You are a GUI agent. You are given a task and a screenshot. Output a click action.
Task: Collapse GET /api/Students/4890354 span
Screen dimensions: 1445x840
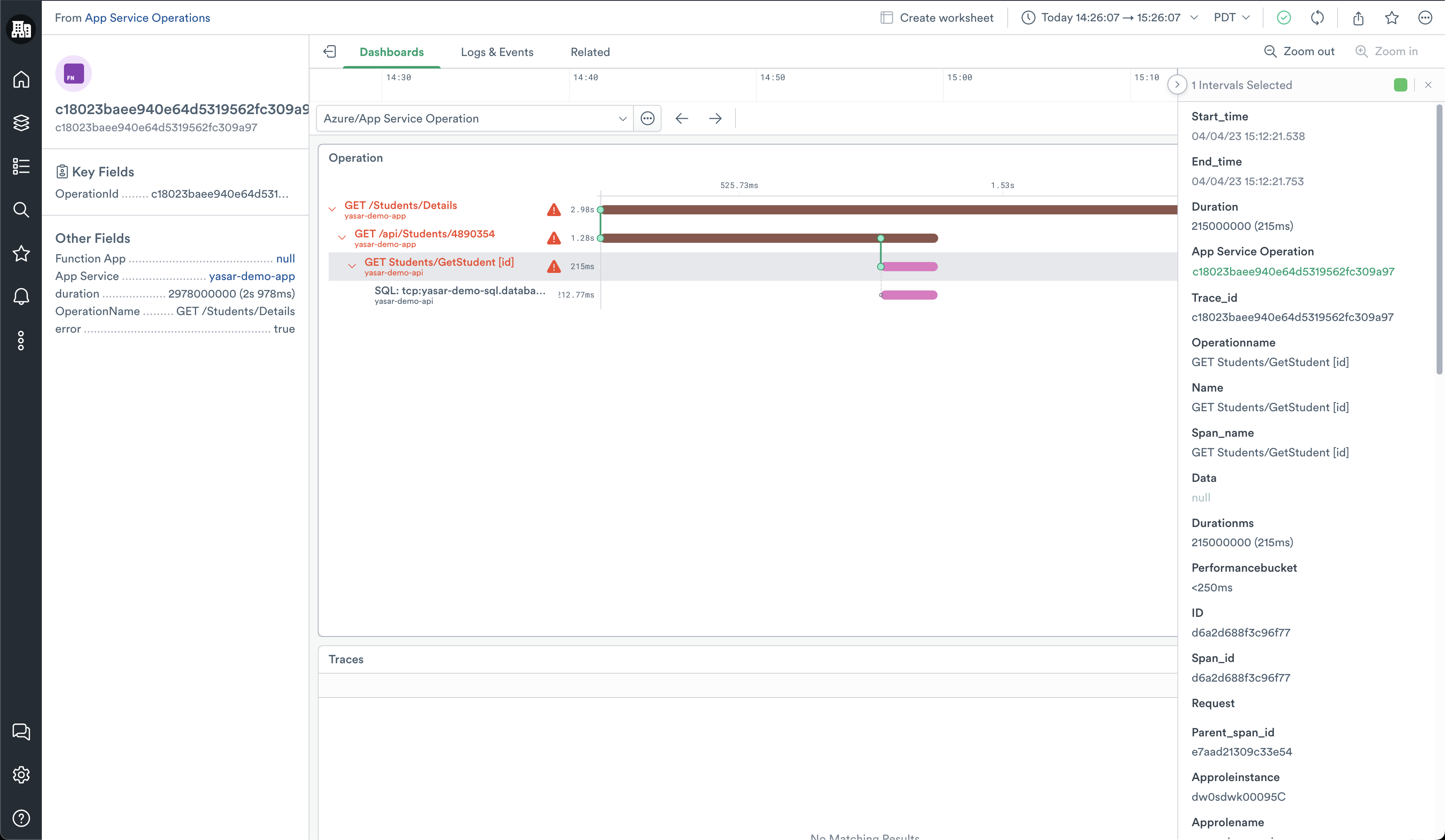[342, 238]
